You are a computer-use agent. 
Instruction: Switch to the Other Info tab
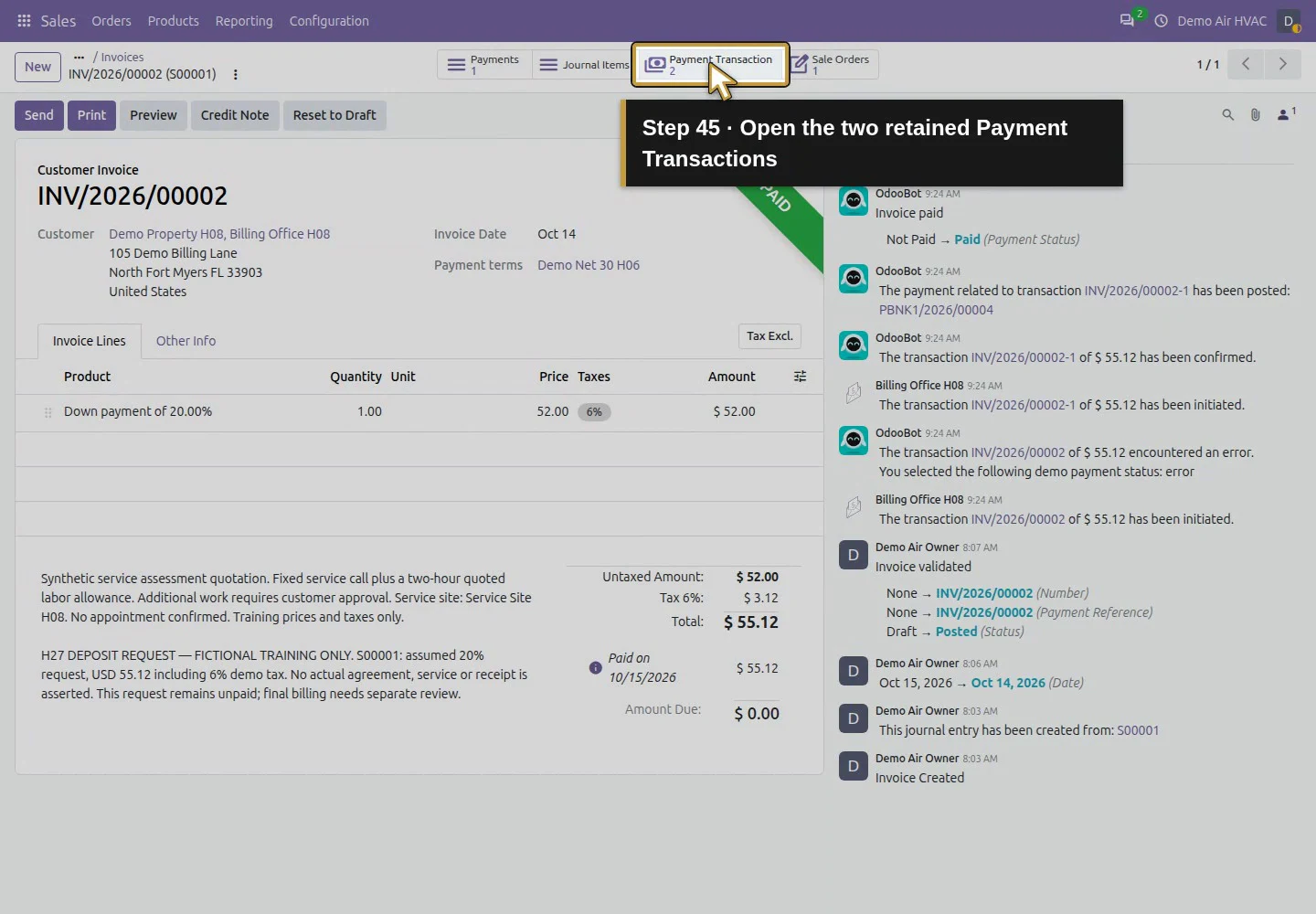186,341
